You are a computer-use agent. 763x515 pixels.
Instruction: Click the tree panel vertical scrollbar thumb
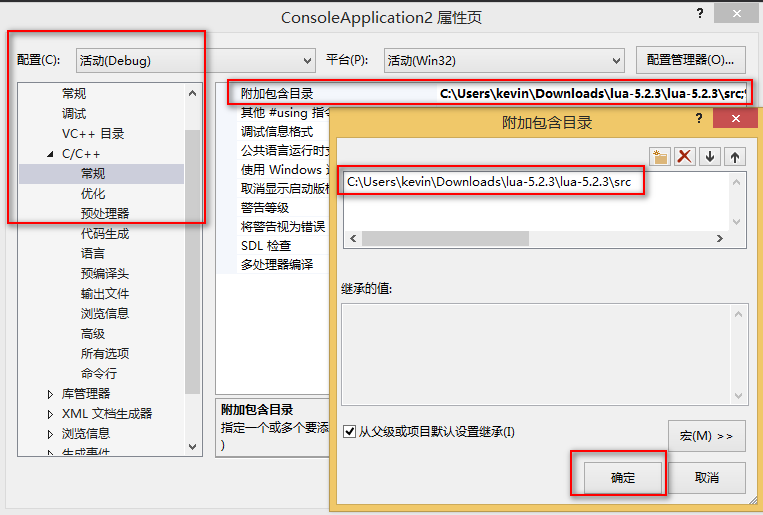click(193, 262)
